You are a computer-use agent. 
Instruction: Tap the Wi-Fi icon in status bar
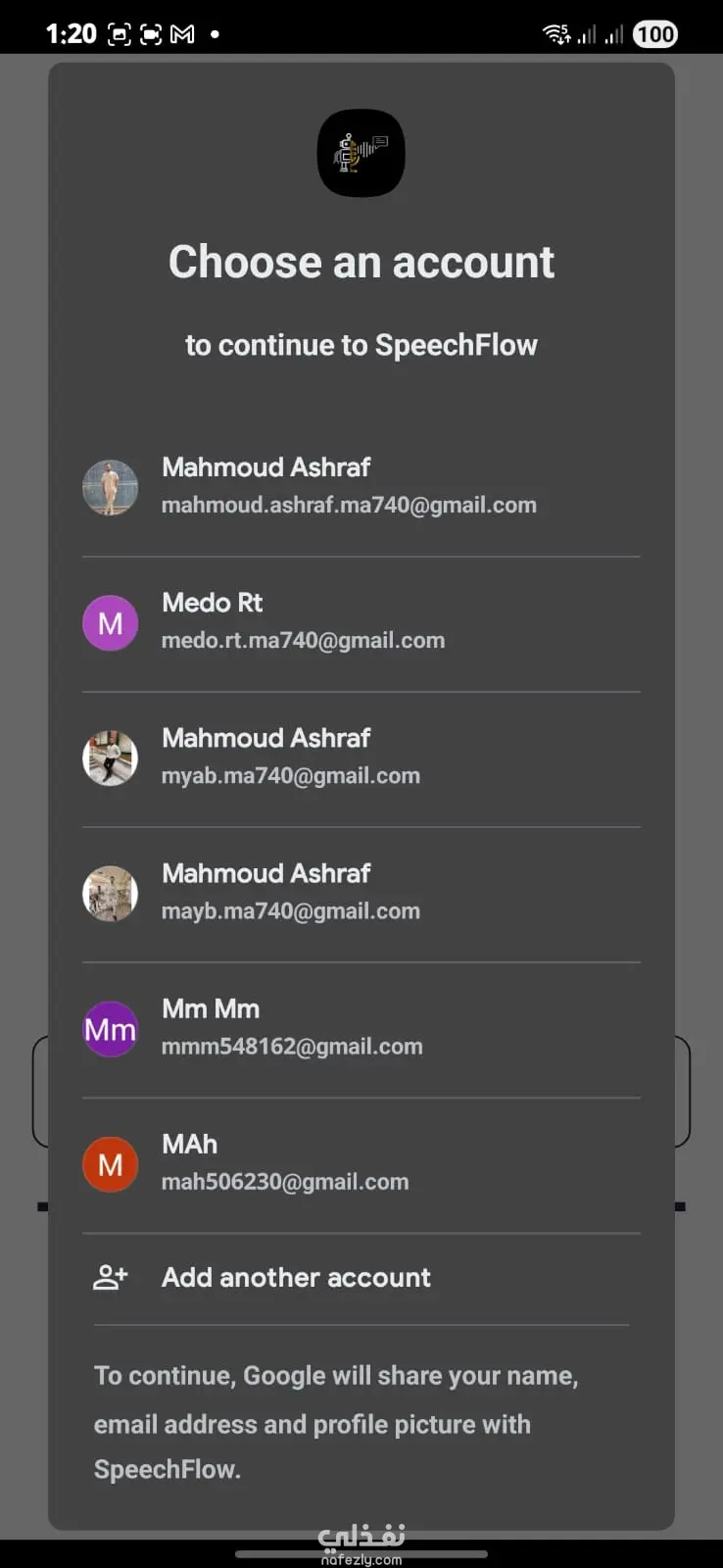tap(555, 34)
